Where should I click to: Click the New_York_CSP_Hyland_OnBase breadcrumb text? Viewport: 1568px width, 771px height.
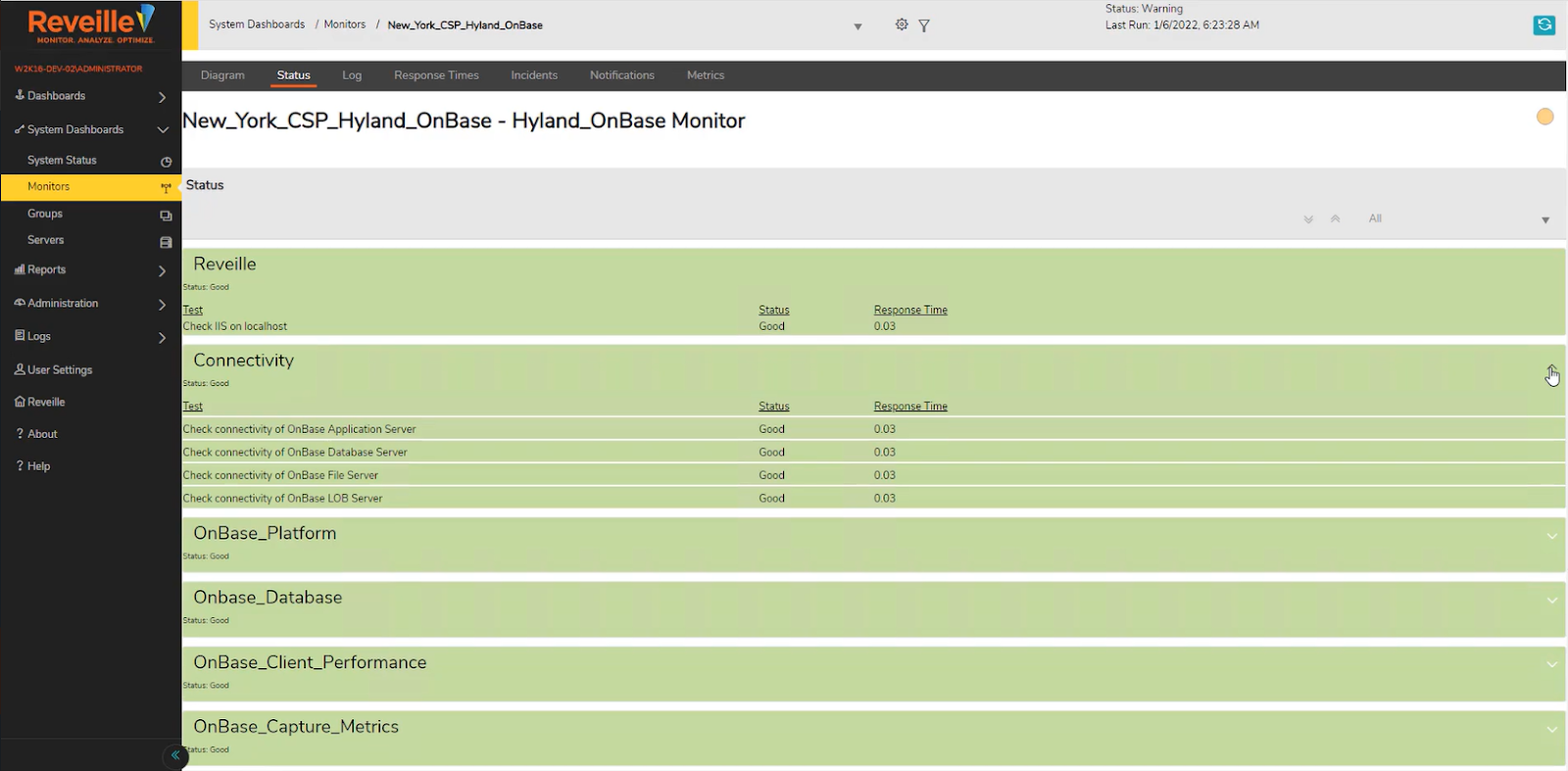coord(465,25)
